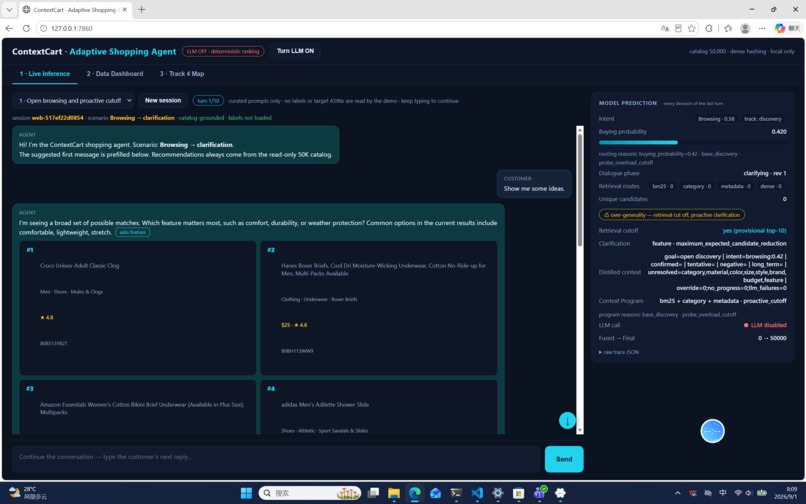806x504 pixels.
Task: Open the Windows taskbar search box
Action: tap(310, 493)
